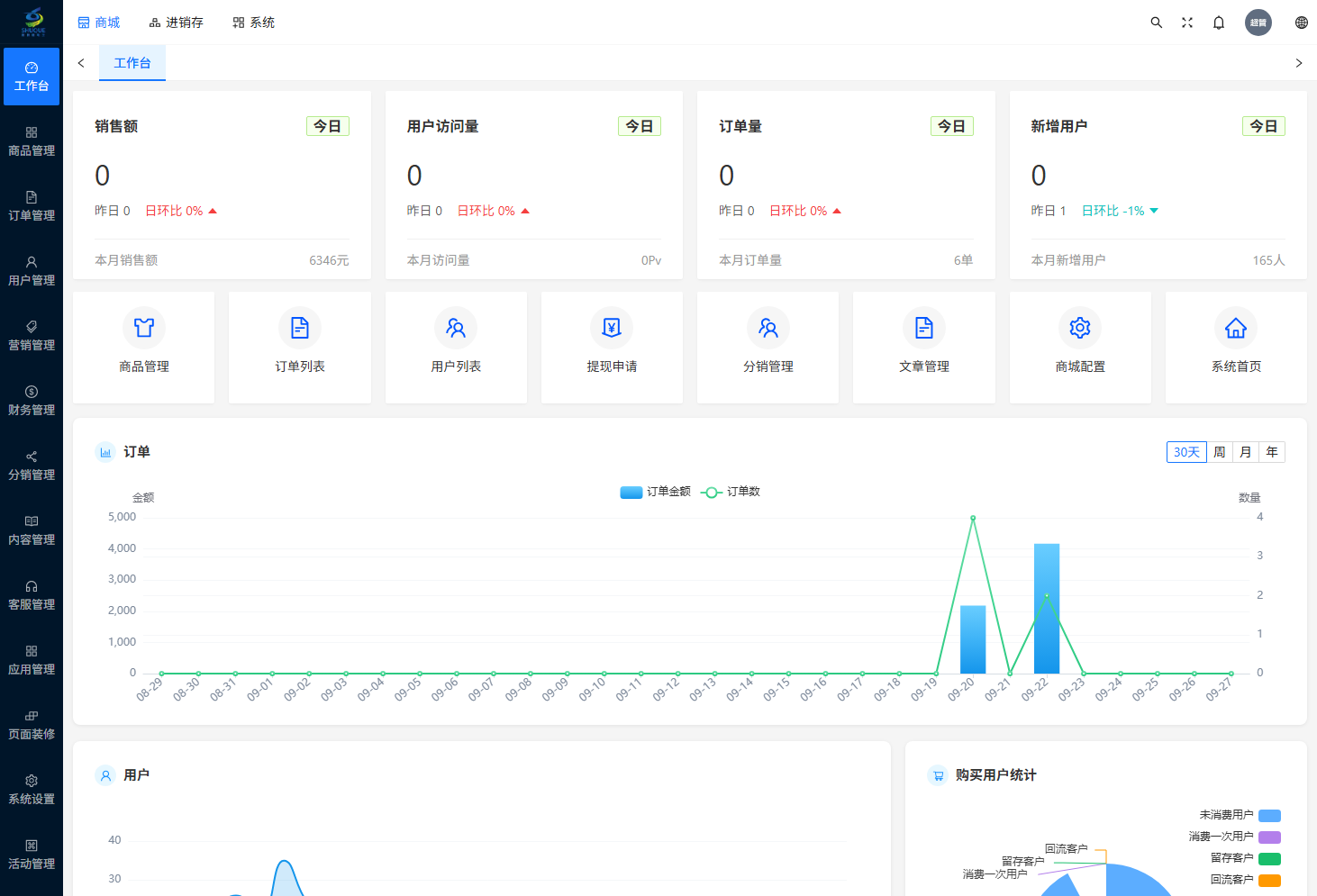Open 文章管理 shortcut icon
Viewport: 1317px width, 896px height.
[x=924, y=328]
